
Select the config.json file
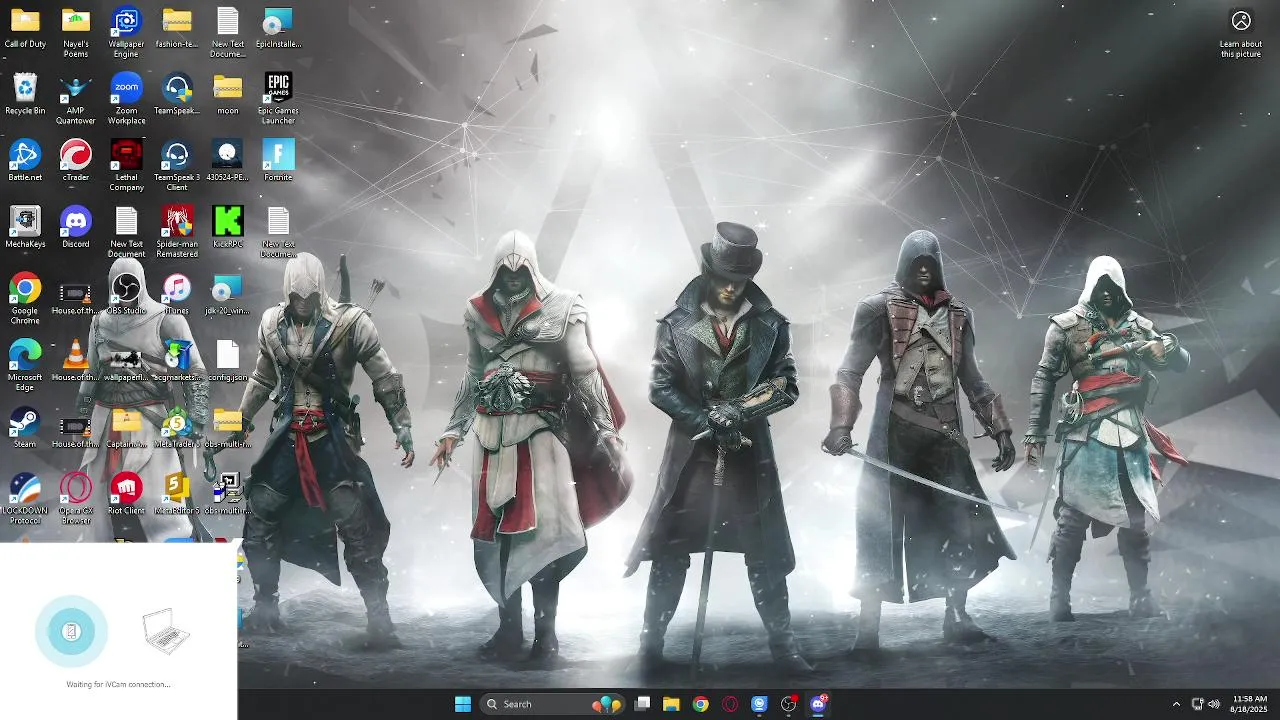point(228,361)
